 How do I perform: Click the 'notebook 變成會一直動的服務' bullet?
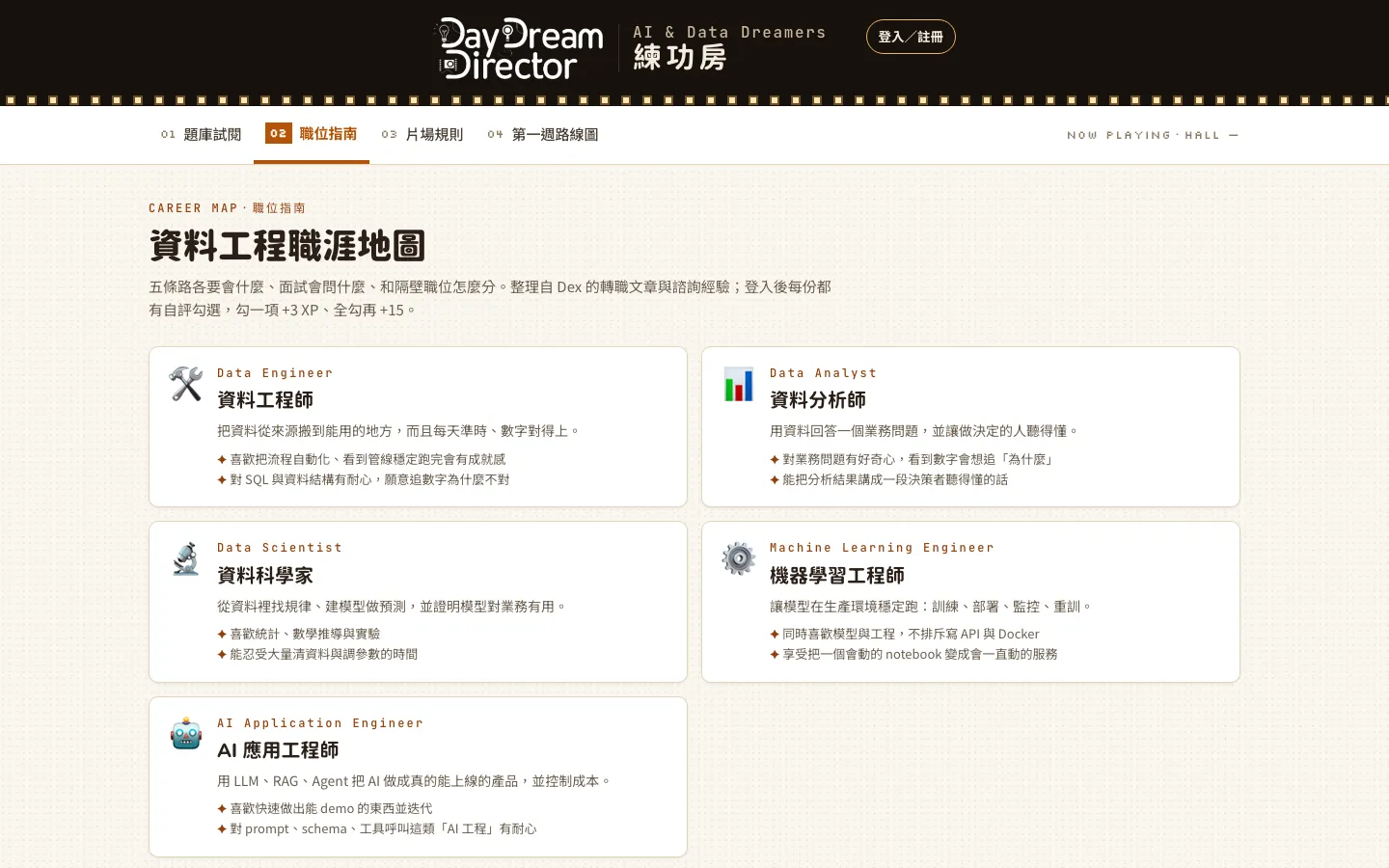pyautogui.click(x=914, y=654)
